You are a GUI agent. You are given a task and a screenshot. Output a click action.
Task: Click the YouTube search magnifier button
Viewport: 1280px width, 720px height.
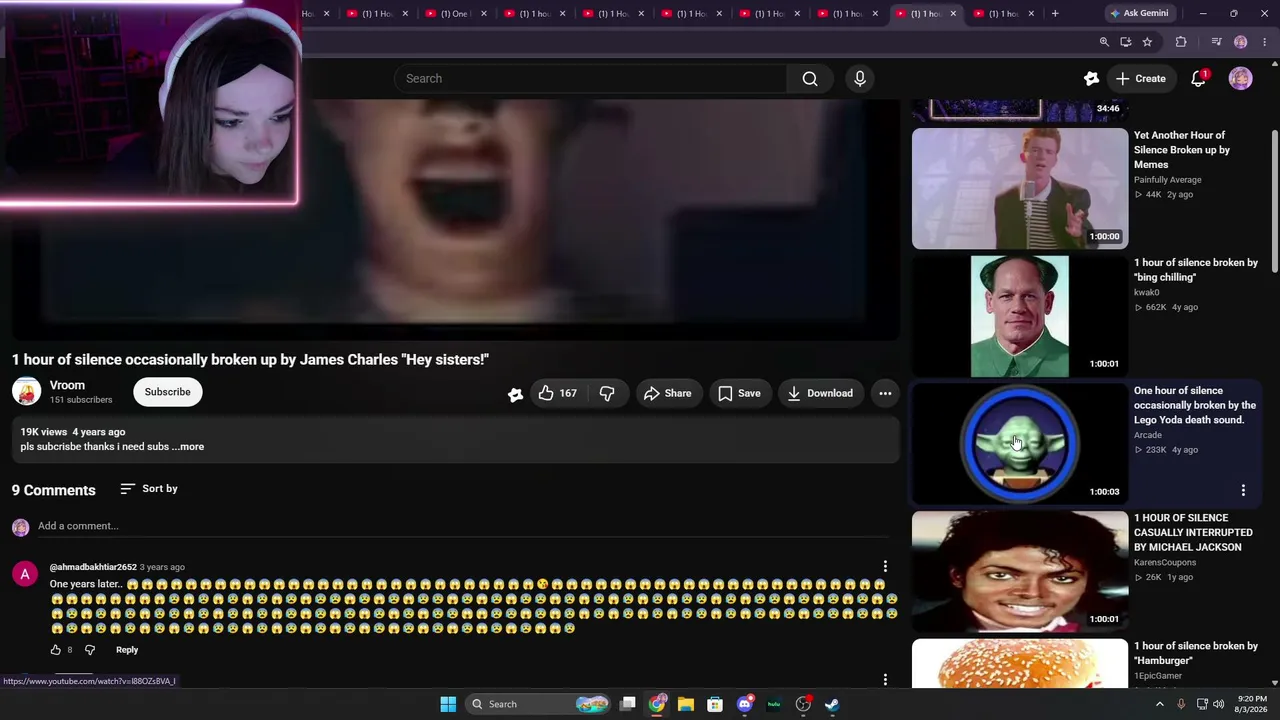pos(810,79)
